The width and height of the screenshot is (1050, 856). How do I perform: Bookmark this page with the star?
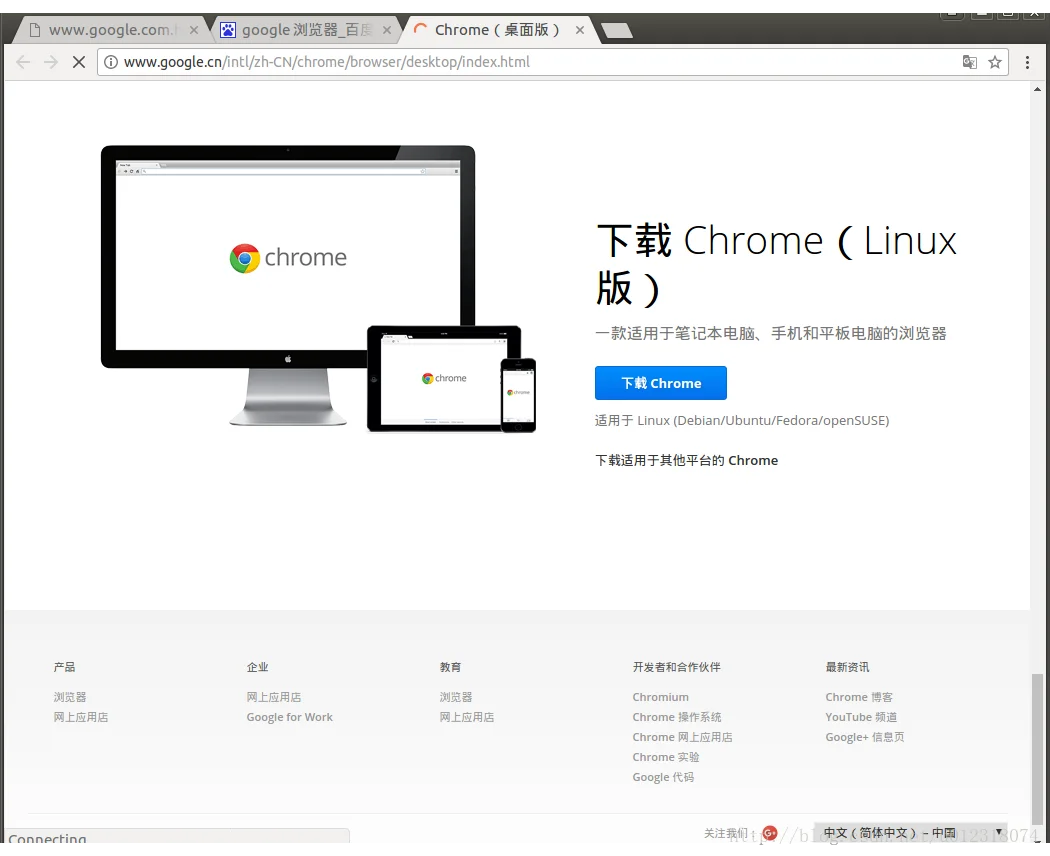995,62
